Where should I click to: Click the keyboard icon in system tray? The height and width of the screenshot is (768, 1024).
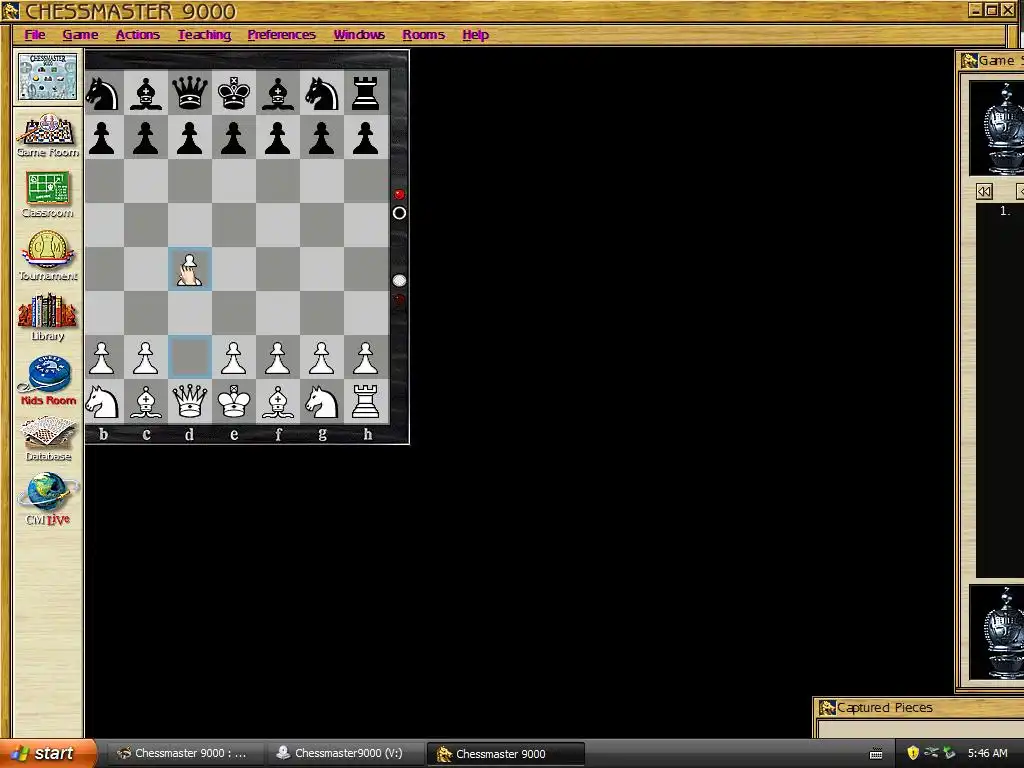coord(876,754)
